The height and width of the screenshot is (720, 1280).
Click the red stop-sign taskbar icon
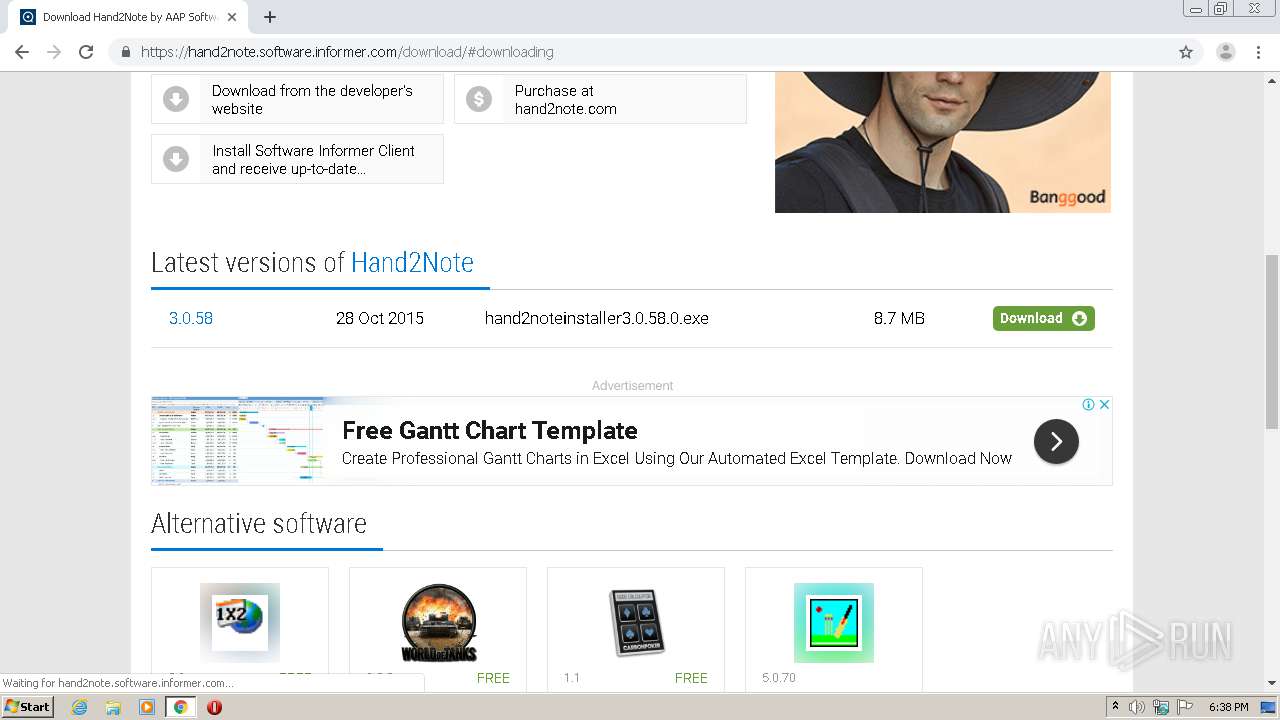[214, 707]
